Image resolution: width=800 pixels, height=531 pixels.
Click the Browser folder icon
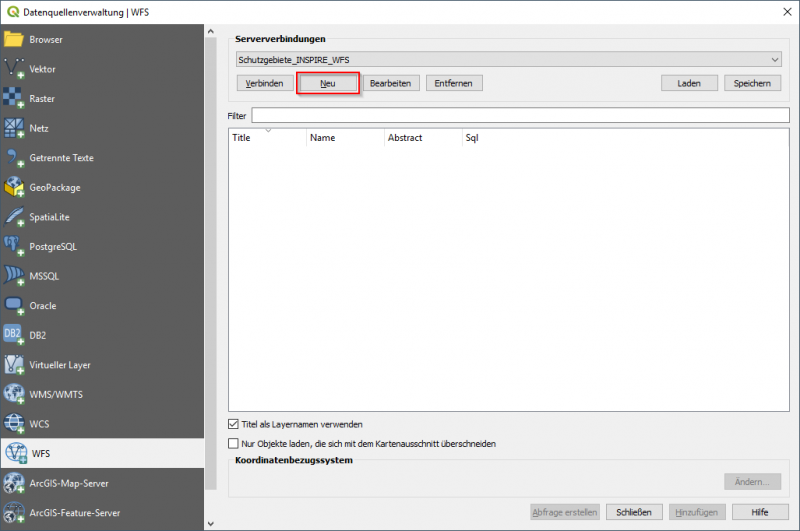14,39
